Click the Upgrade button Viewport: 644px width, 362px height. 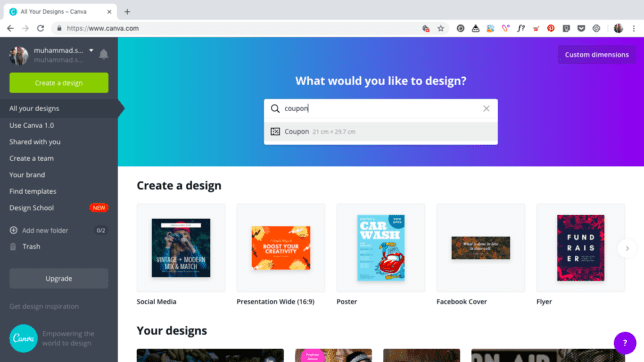pos(59,279)
